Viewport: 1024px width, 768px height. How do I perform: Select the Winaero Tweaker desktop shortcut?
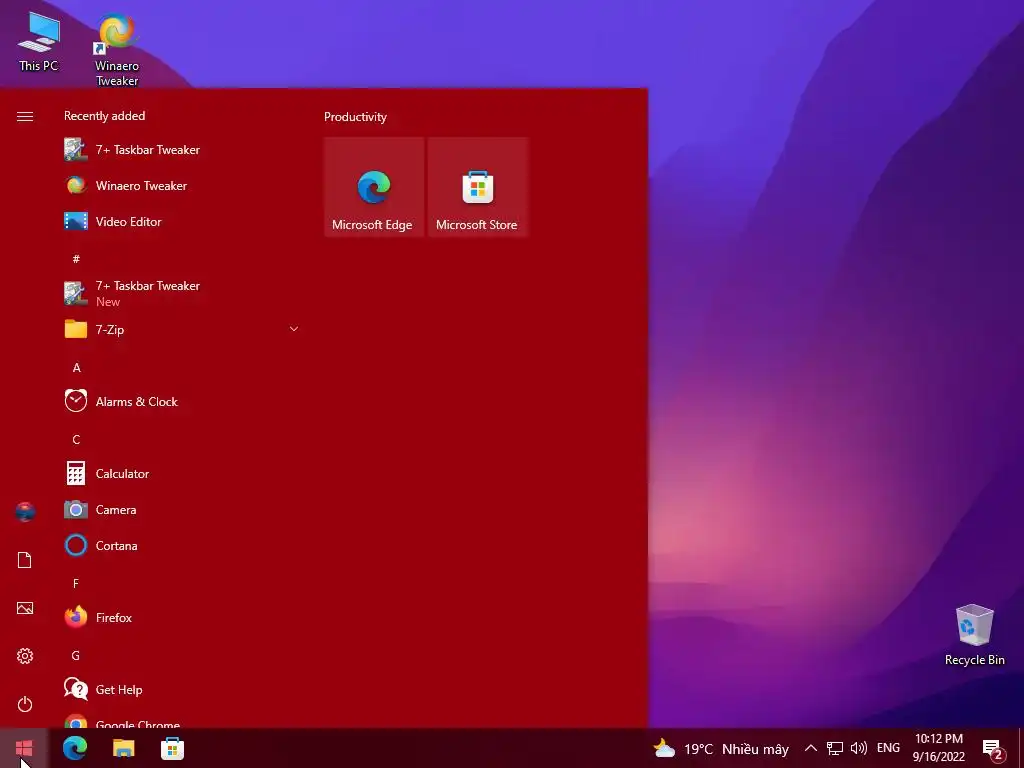(x=117, y=50)
